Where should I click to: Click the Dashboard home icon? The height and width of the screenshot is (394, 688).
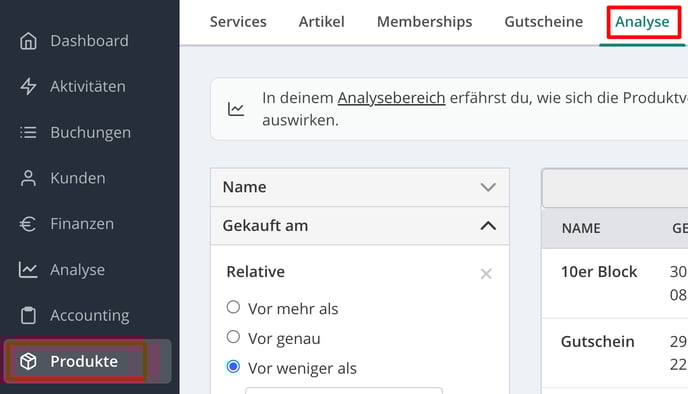pyautogui.click(x=29, y=41)
